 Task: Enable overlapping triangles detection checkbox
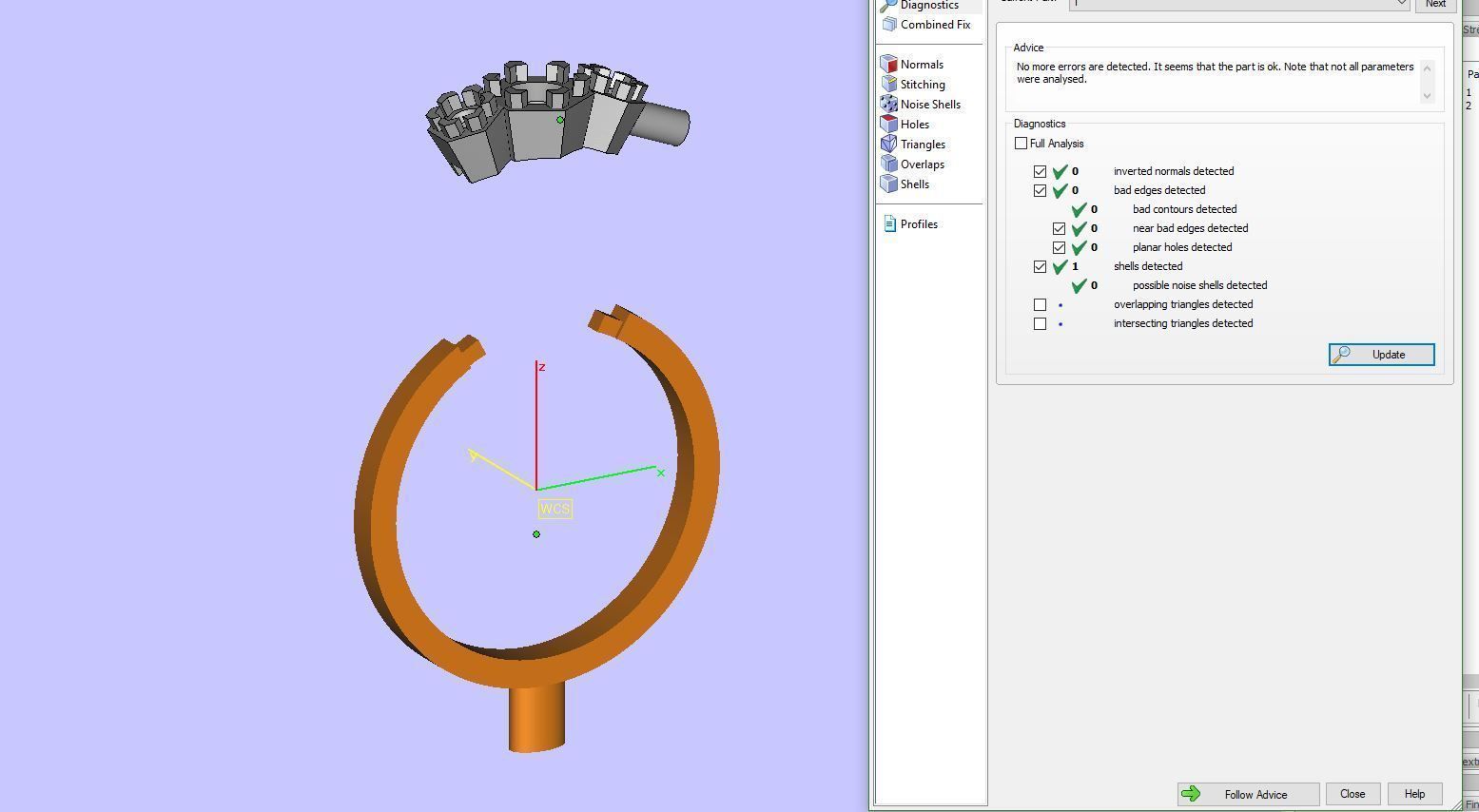coord(1040,305)
